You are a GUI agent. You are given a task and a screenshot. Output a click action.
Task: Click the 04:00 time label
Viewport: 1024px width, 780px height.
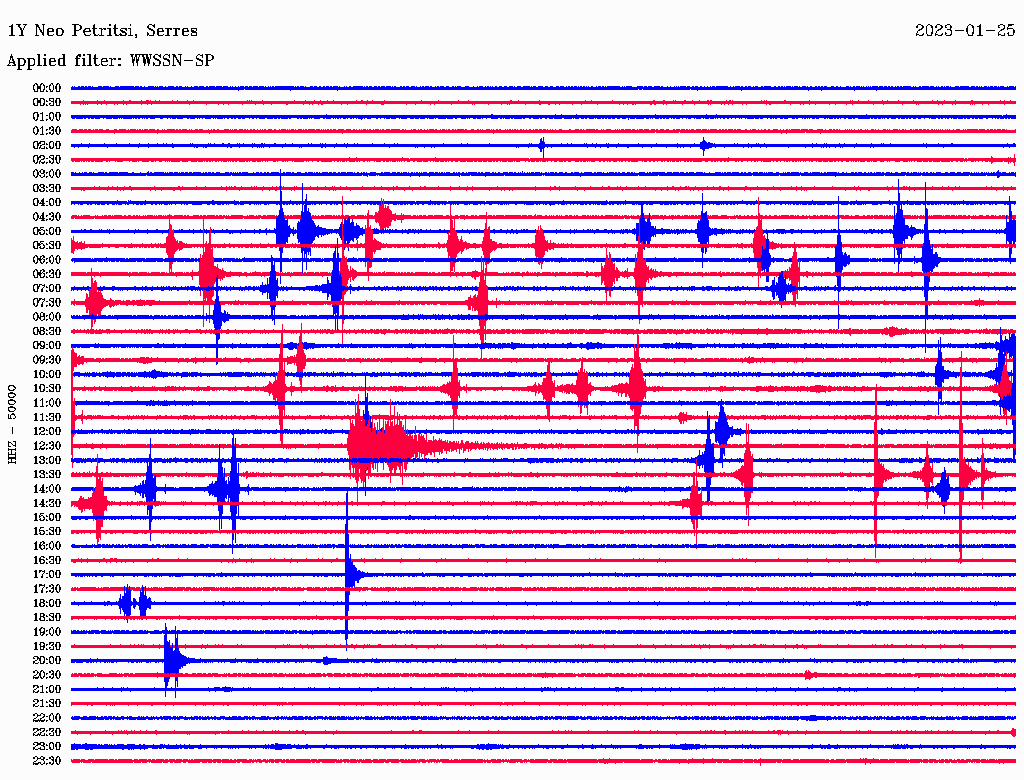[x=46, y=203]
